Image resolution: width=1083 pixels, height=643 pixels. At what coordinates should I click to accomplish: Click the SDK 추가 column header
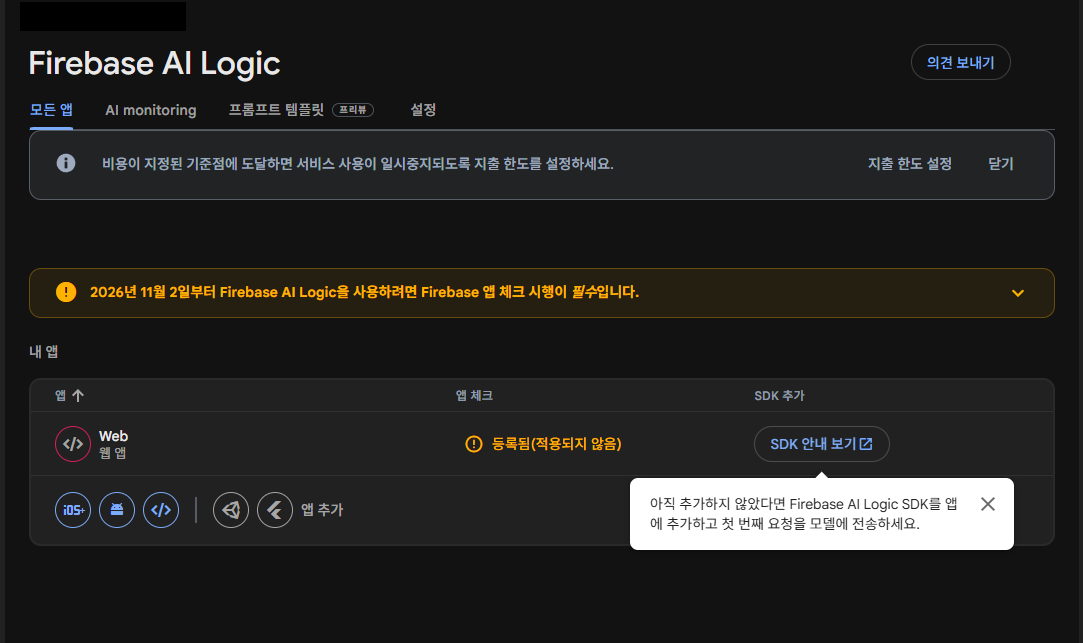coord(779,396)
